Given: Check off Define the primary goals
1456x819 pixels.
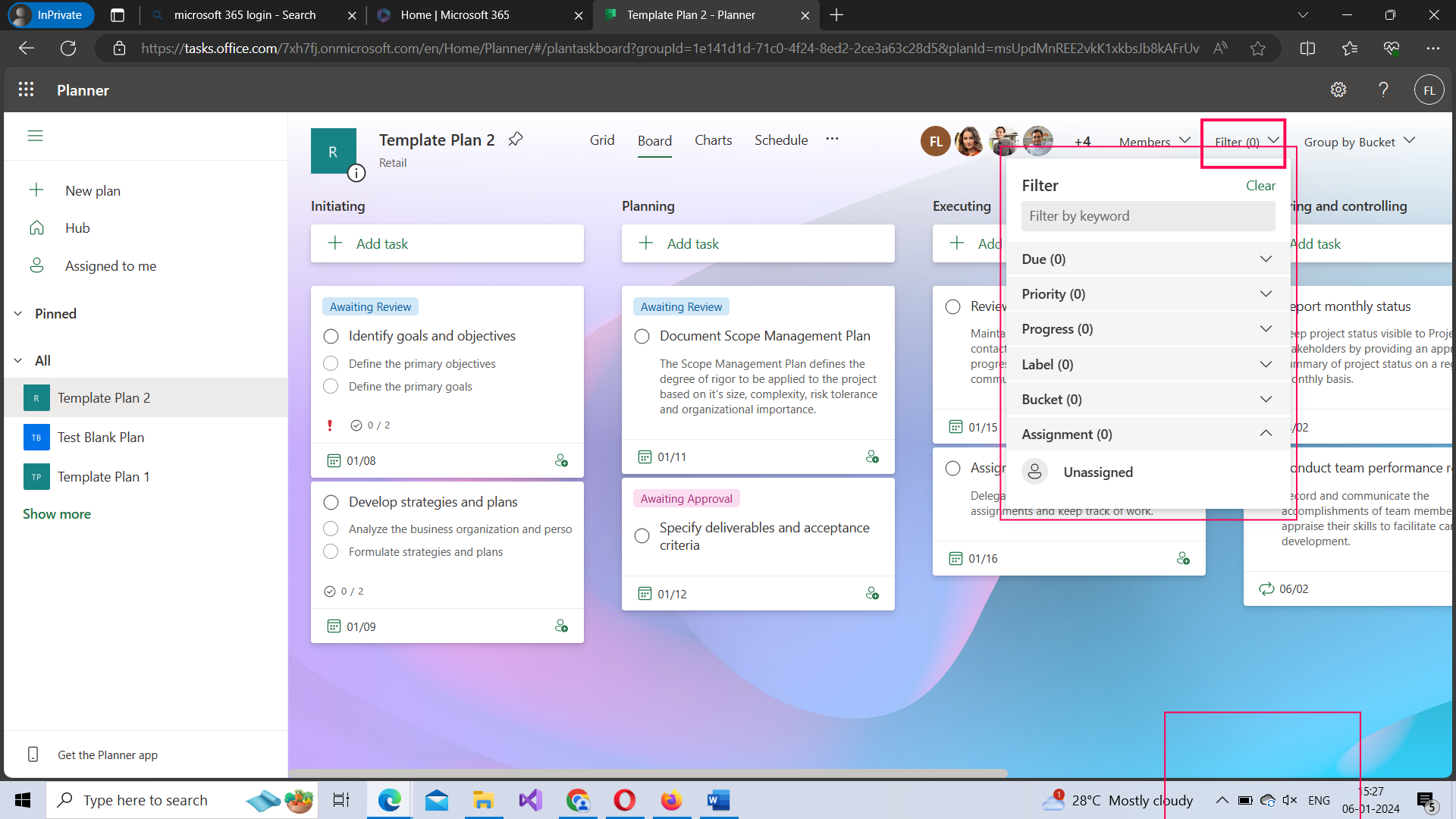Looking at the screenshot, I should pos(331,386).
